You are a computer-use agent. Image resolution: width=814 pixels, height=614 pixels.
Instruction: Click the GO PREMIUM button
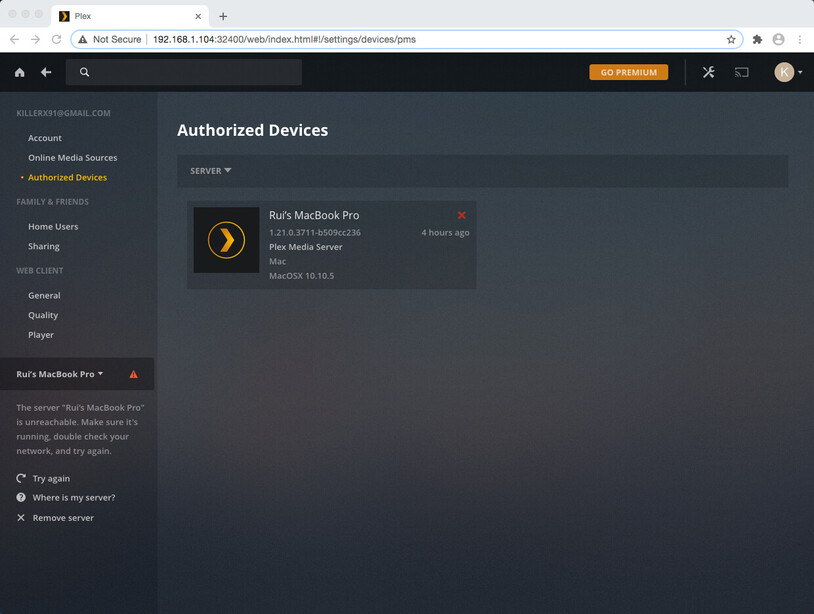(629, 72)
